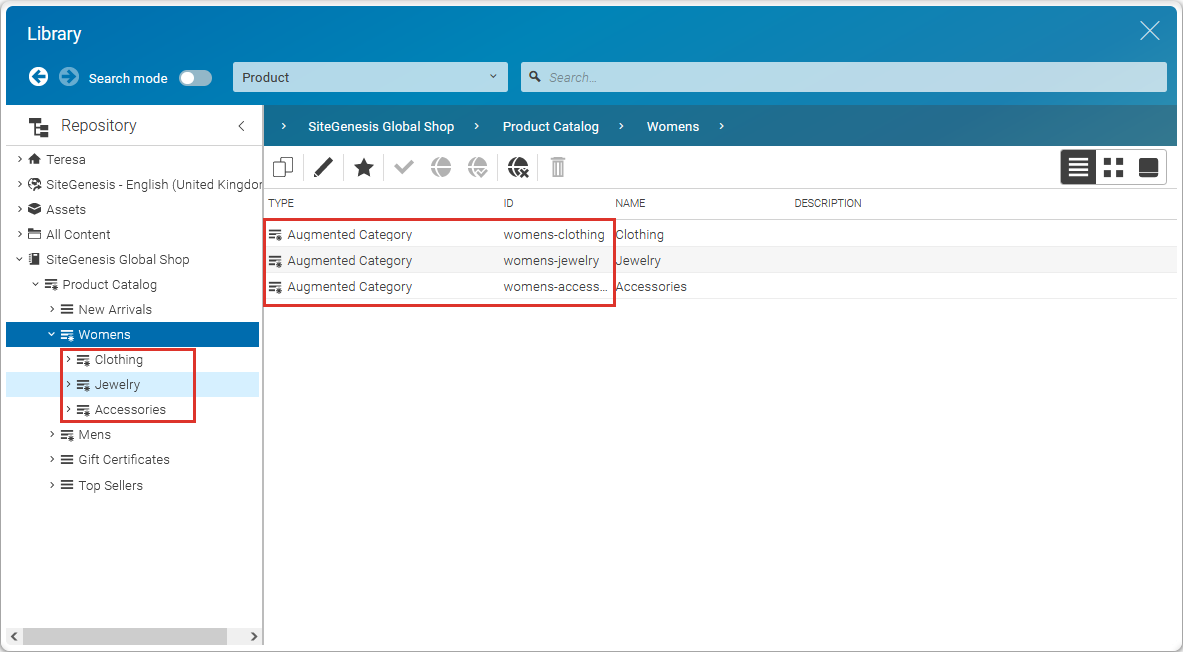The width and height of the screenshot is (1183, 652).
Task: Open the trash delete icon
Action: [x=557, y=167]
